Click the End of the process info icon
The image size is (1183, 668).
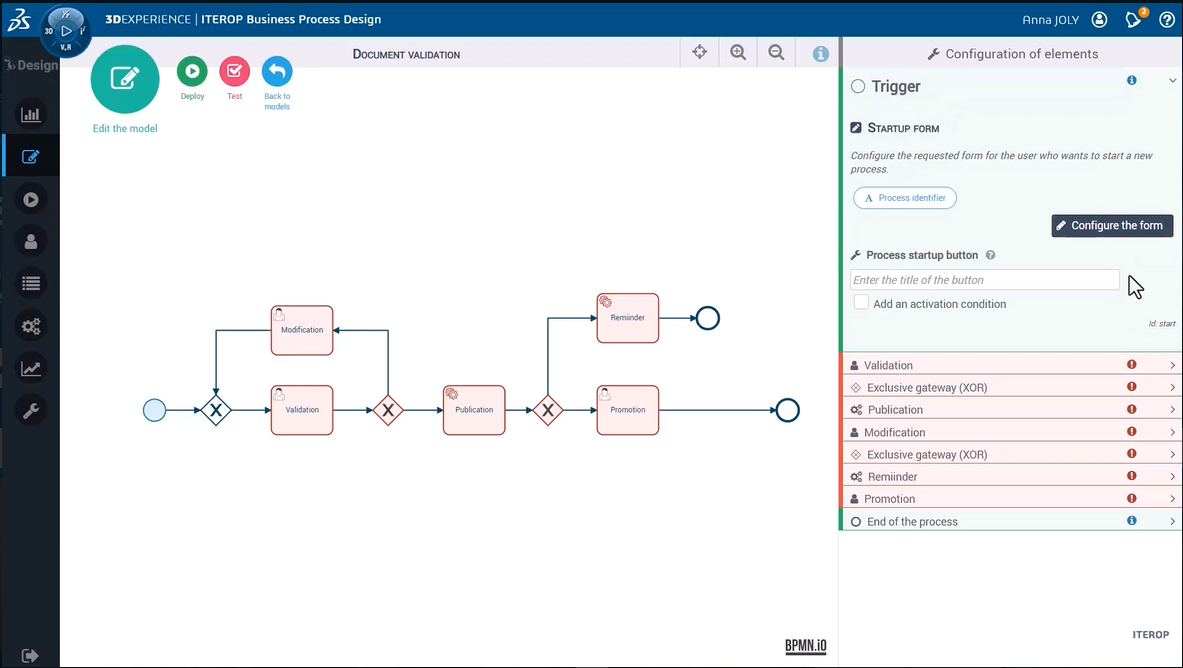[x=1132, y=520]
